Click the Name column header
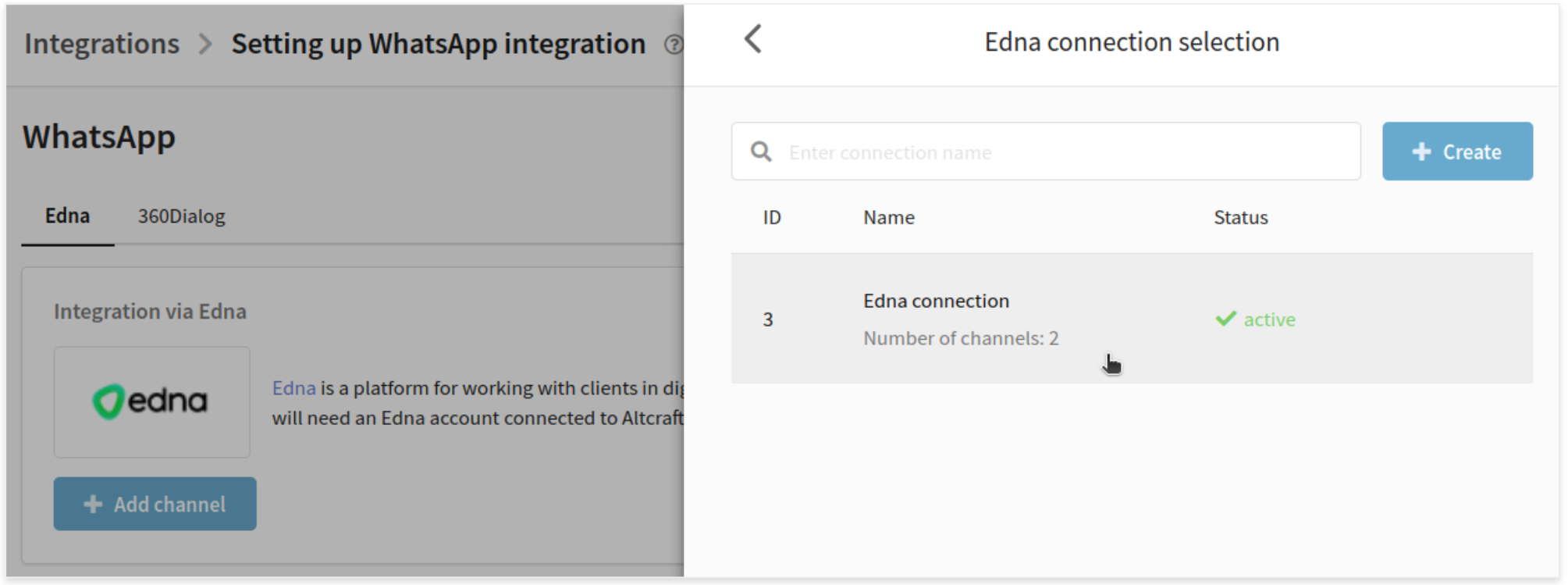 tap(889, 218)
